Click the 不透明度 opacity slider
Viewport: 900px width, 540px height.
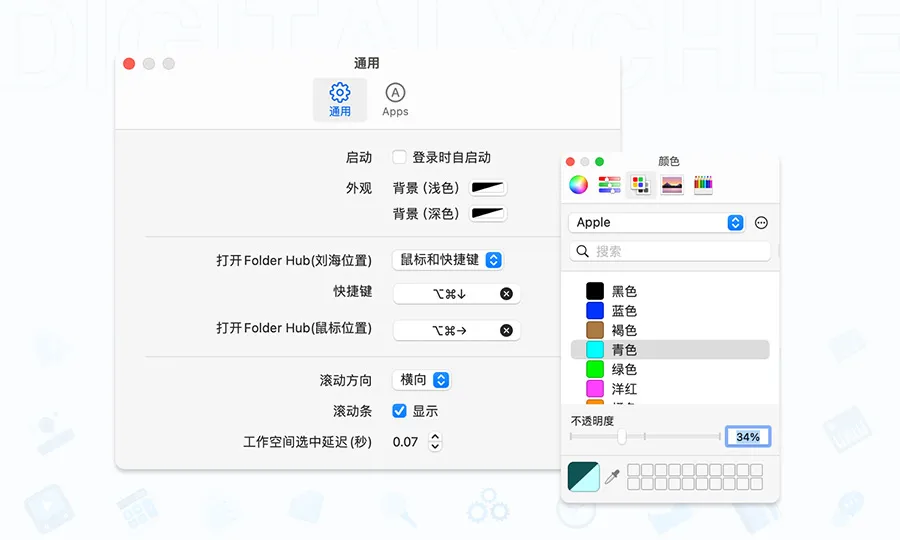645,437
